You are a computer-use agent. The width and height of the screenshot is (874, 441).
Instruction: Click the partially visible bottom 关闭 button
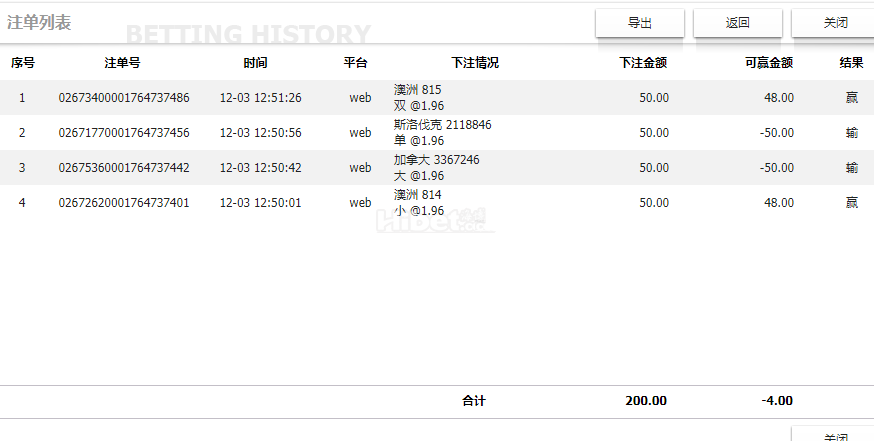point(835,435)
